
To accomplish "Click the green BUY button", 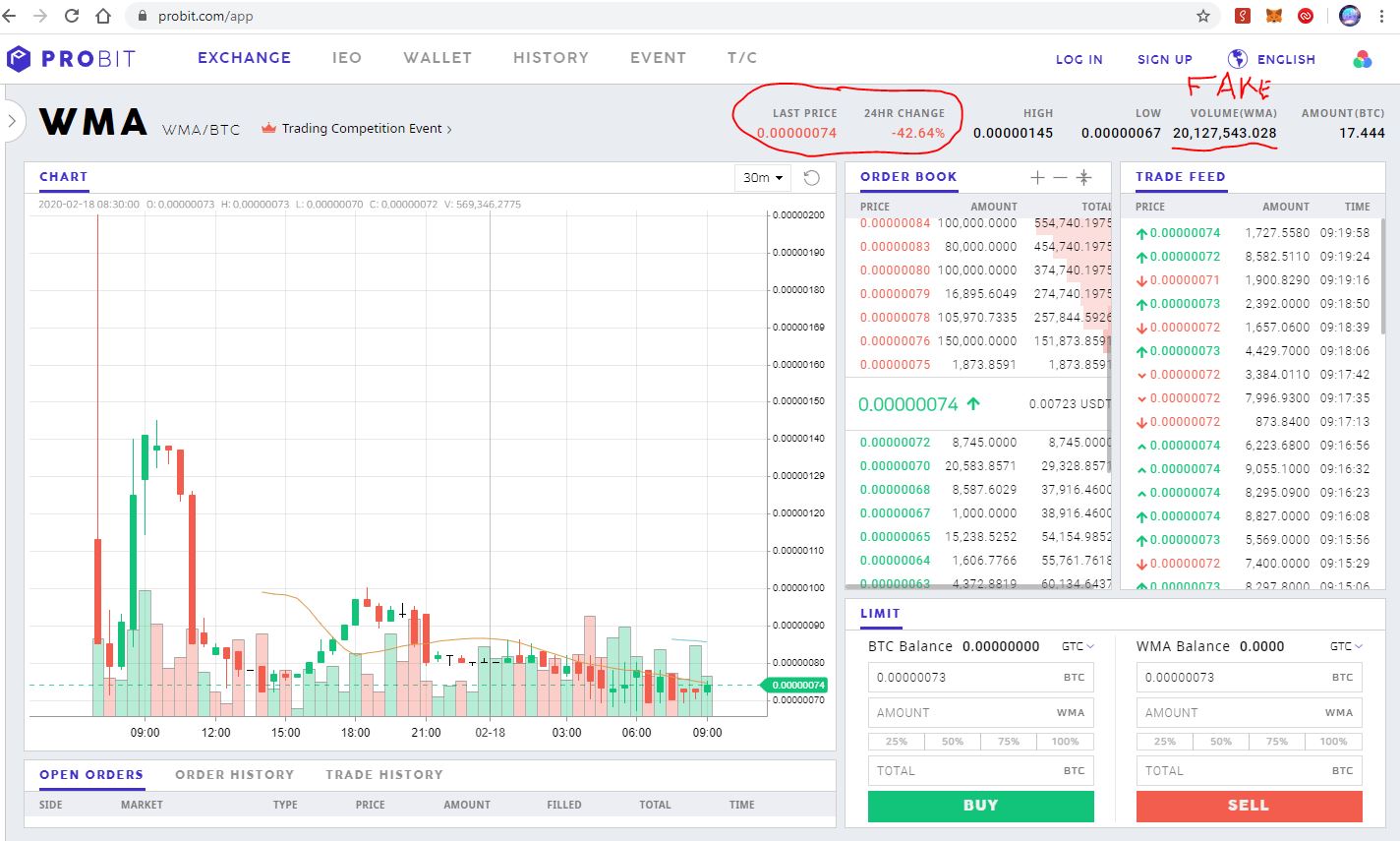I will (981, 806).
